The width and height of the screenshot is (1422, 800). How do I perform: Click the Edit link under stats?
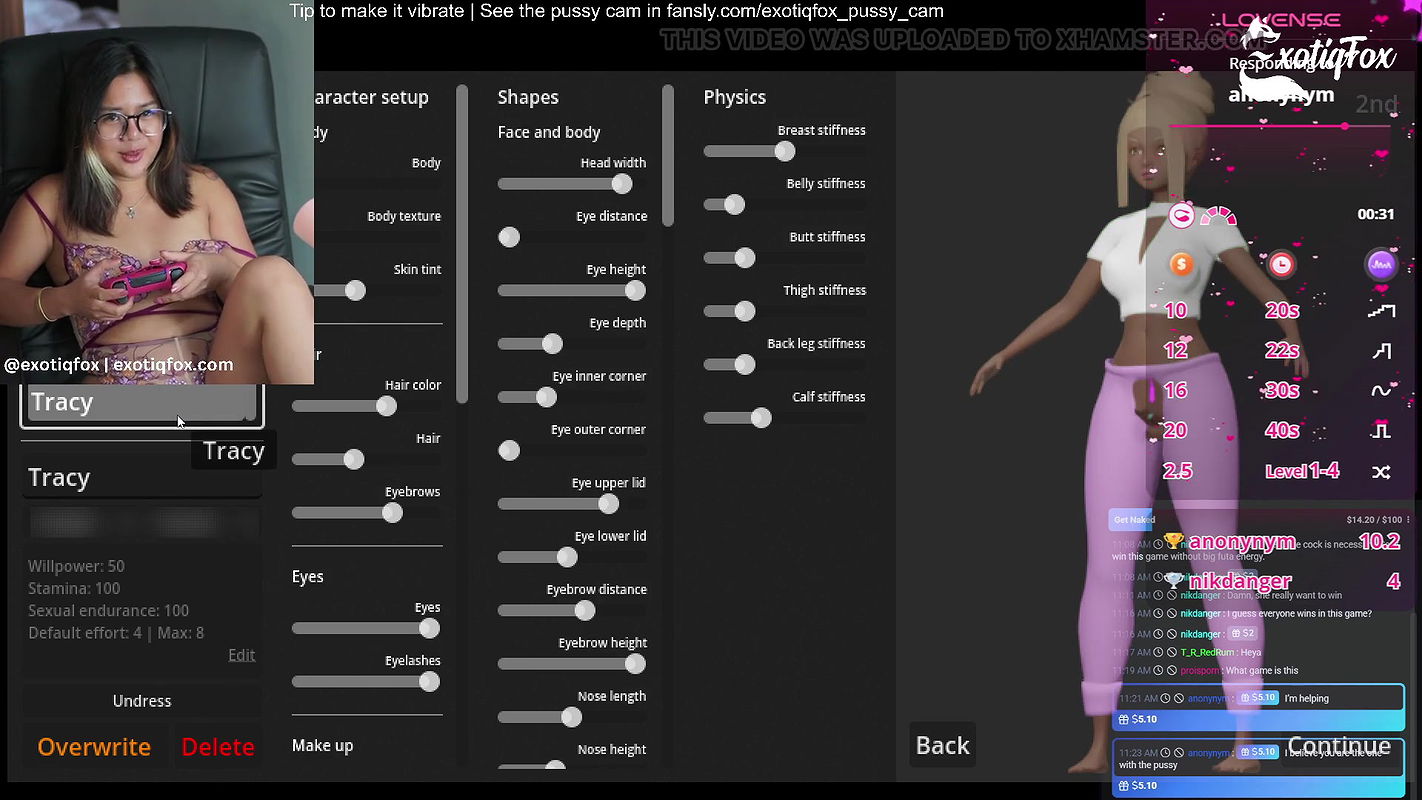(241, 655)
